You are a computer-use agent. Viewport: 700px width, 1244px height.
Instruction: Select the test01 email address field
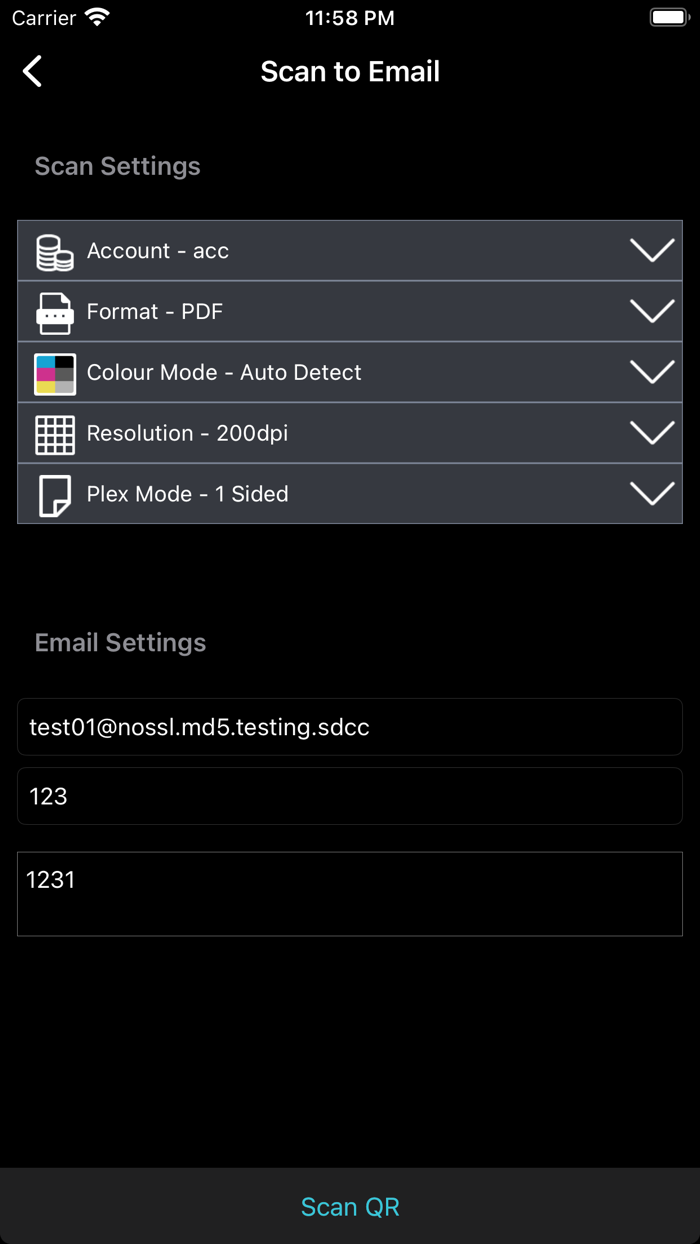click(350, 727)
